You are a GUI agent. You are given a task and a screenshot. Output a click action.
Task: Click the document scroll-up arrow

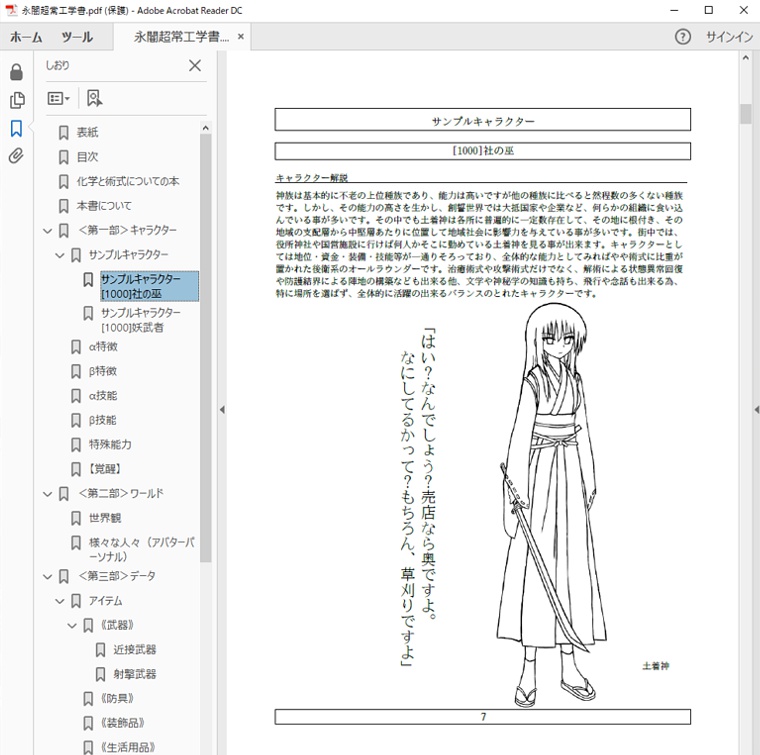pyautogui.click(x=745, y=58)
